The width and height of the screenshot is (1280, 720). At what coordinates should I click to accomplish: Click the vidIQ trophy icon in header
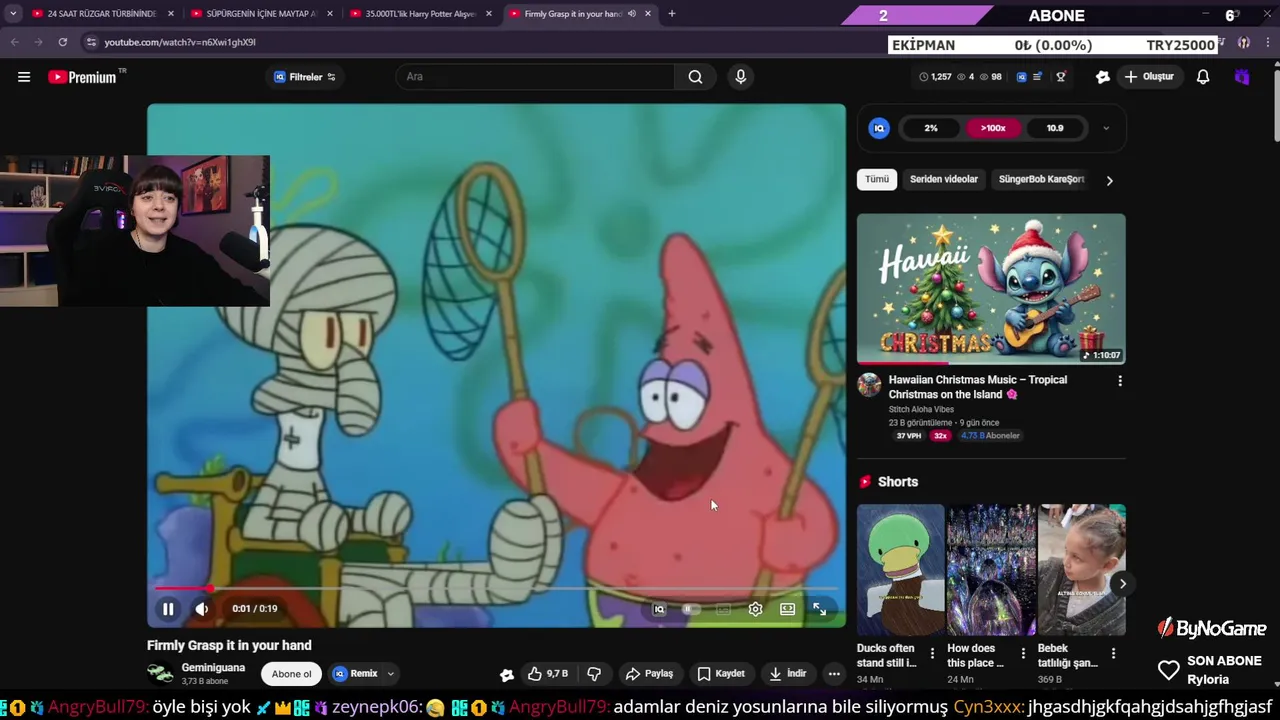pyautogui.click(x=1061, y=77)
